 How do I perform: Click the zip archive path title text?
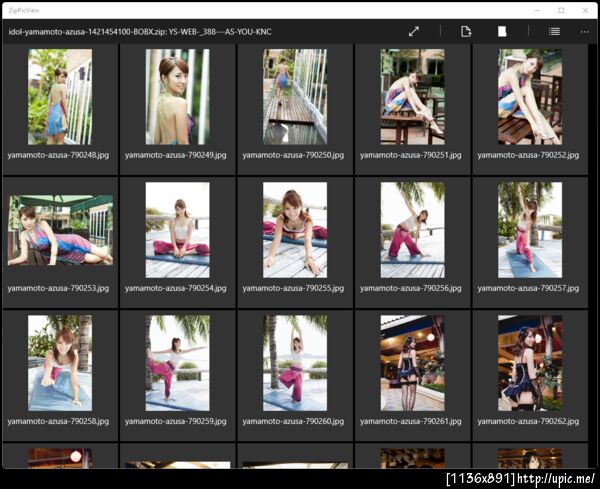click(140, 32)
